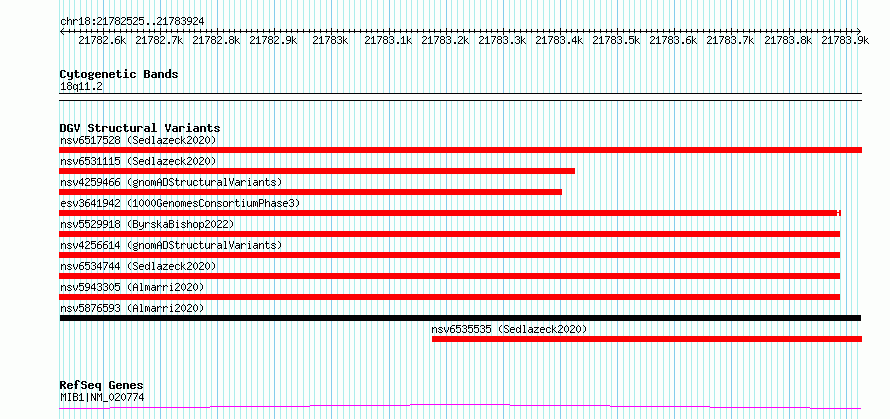Select the nsv4256614 red variant bar
Screen dimensions: 890x419
pos(450,255)
